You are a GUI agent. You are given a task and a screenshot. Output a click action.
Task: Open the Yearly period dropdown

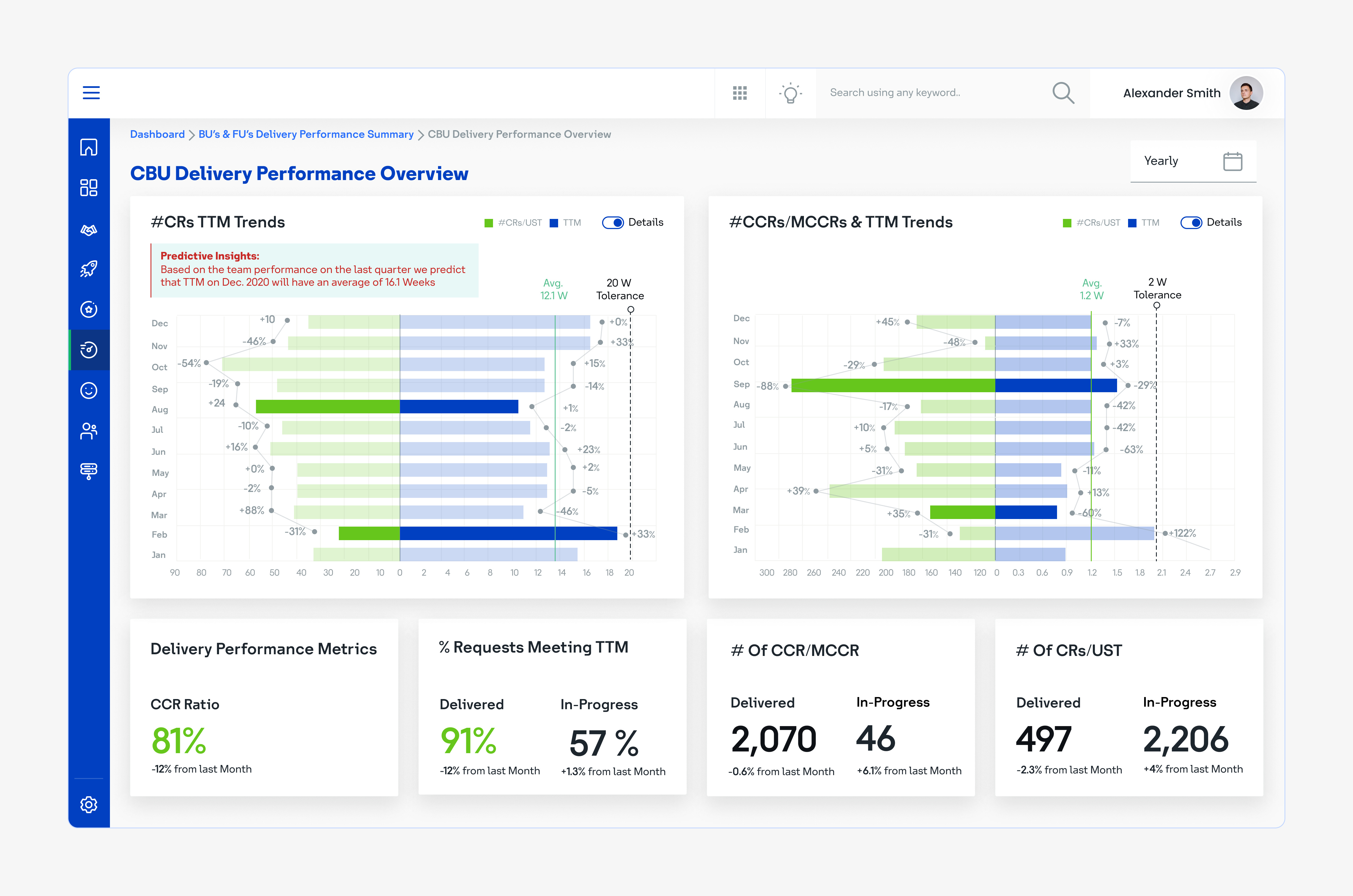click(x=1162, y=161)
